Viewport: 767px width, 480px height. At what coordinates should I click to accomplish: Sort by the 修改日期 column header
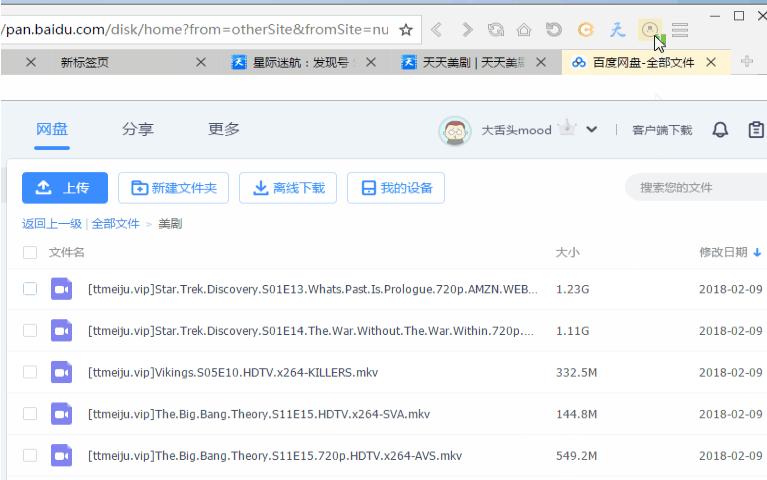tap(723, 252)
